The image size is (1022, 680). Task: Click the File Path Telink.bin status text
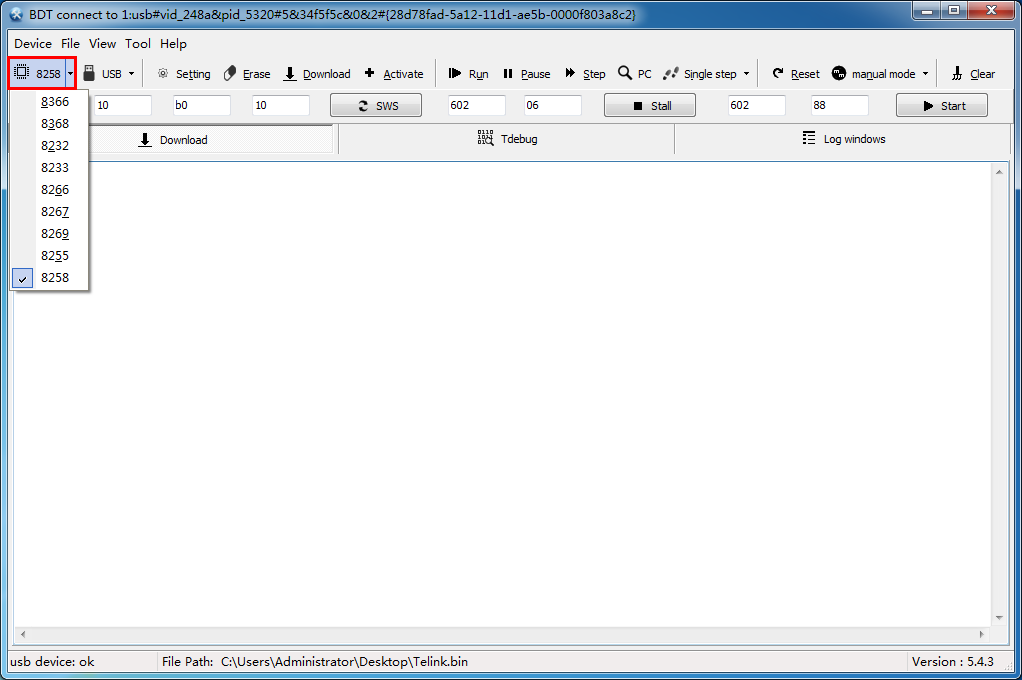click(x=315, y=662)
